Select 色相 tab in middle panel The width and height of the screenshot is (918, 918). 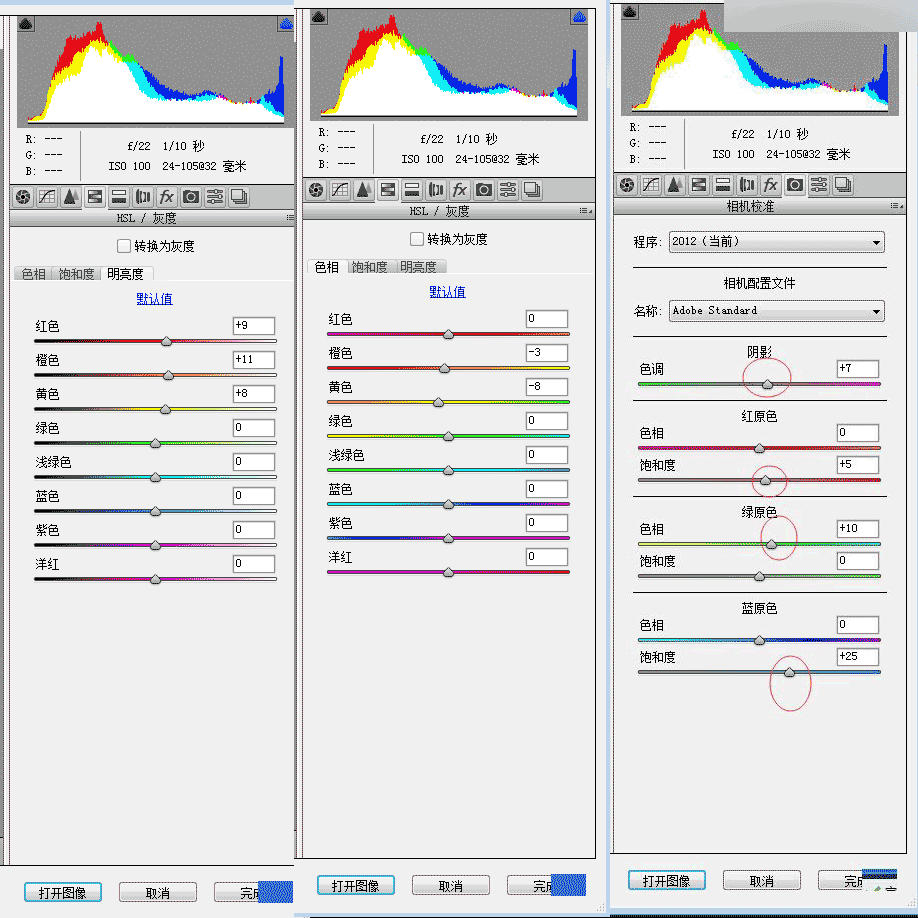(x=327, y=267)
